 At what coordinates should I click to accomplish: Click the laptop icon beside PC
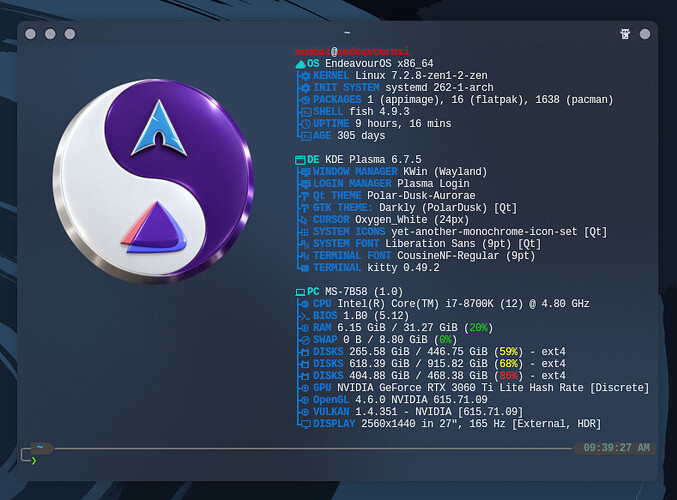click(x=300, y=292)
